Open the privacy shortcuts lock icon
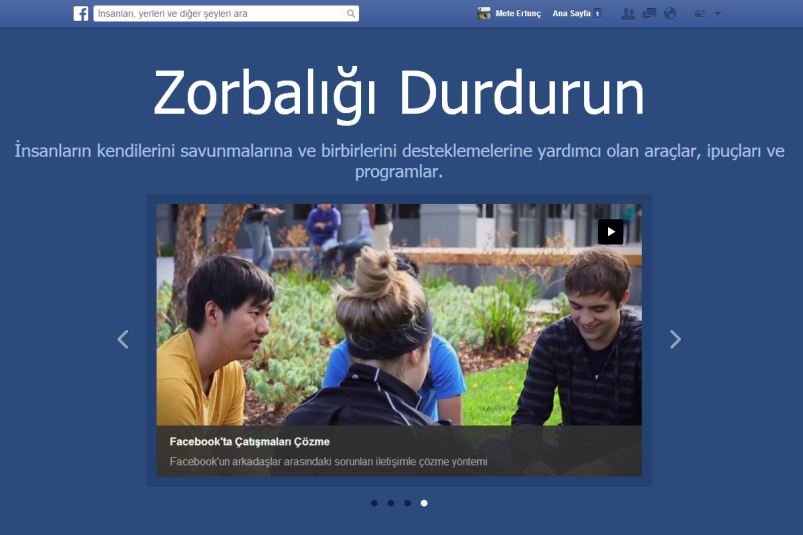The height and width of the screenshot is (535, 803). (700, 14)
